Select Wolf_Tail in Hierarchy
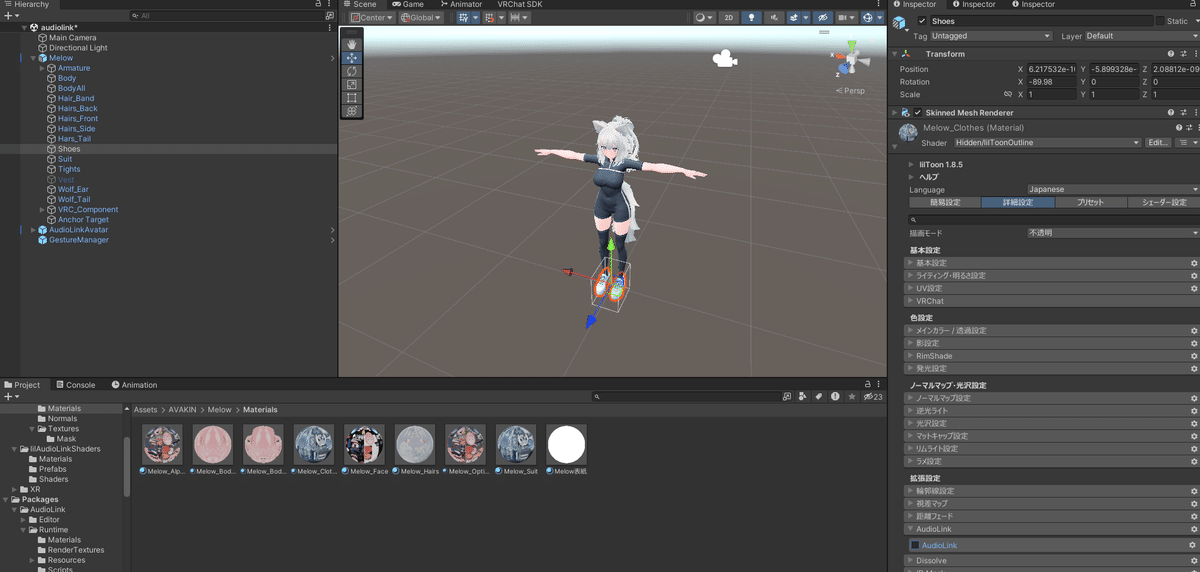Image resolution: width=1200 pixels, height=572 pixels. (x=73, y=199)
